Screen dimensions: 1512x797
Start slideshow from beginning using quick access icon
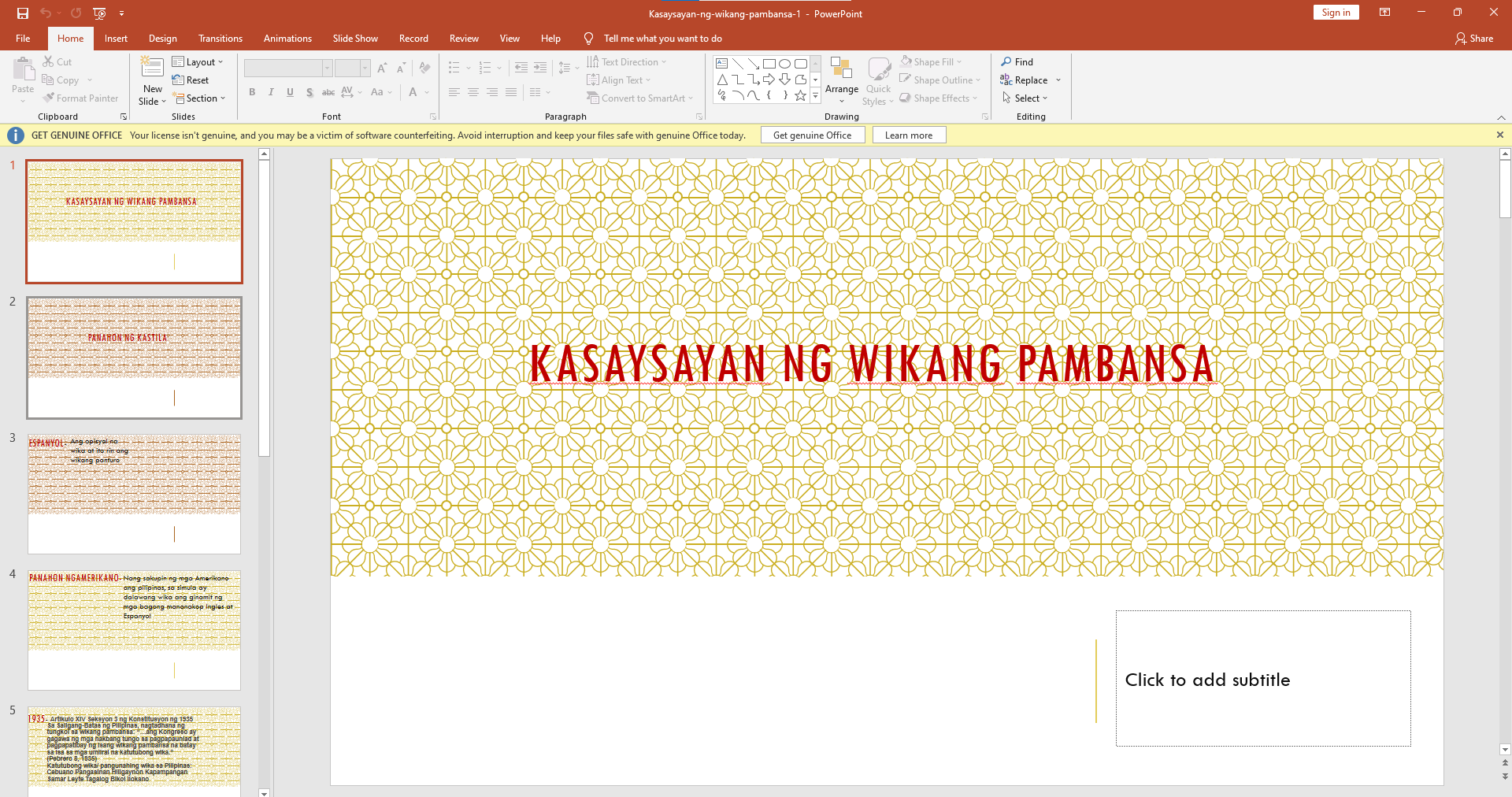click(x=99, y=13)
